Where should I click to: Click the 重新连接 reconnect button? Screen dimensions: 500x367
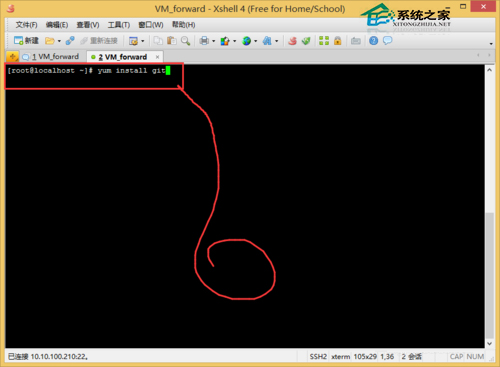coord(99,41)
